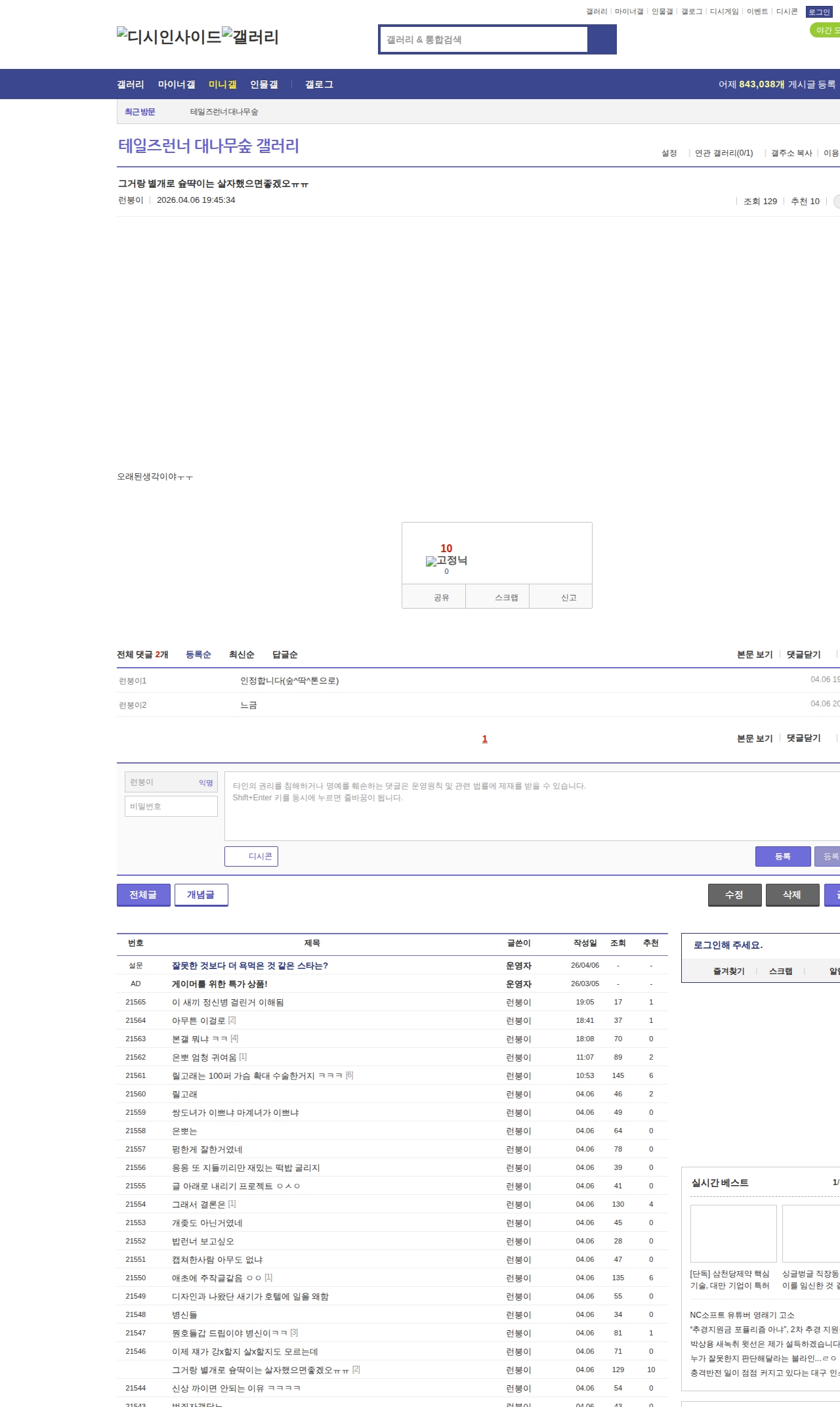Open post '은뽀 엄청 귀여움'

204,1057
